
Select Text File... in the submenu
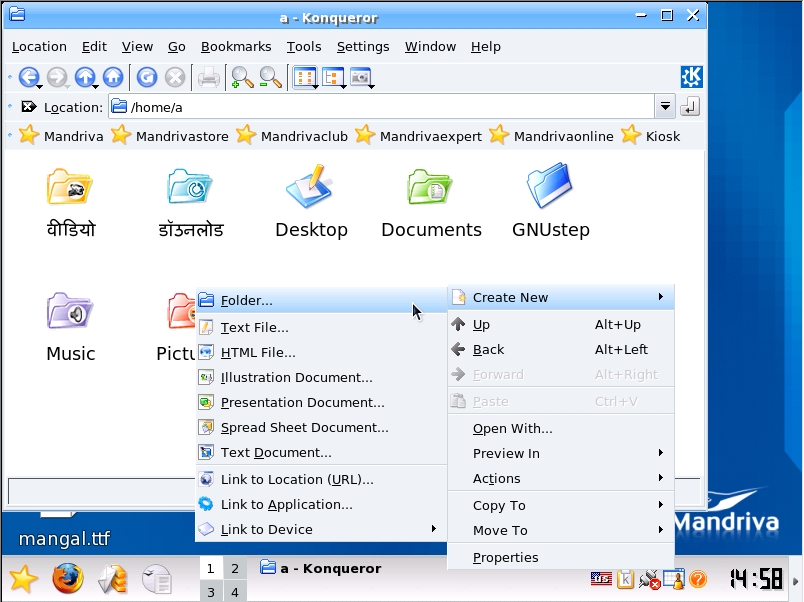click(x=254, y=327)
